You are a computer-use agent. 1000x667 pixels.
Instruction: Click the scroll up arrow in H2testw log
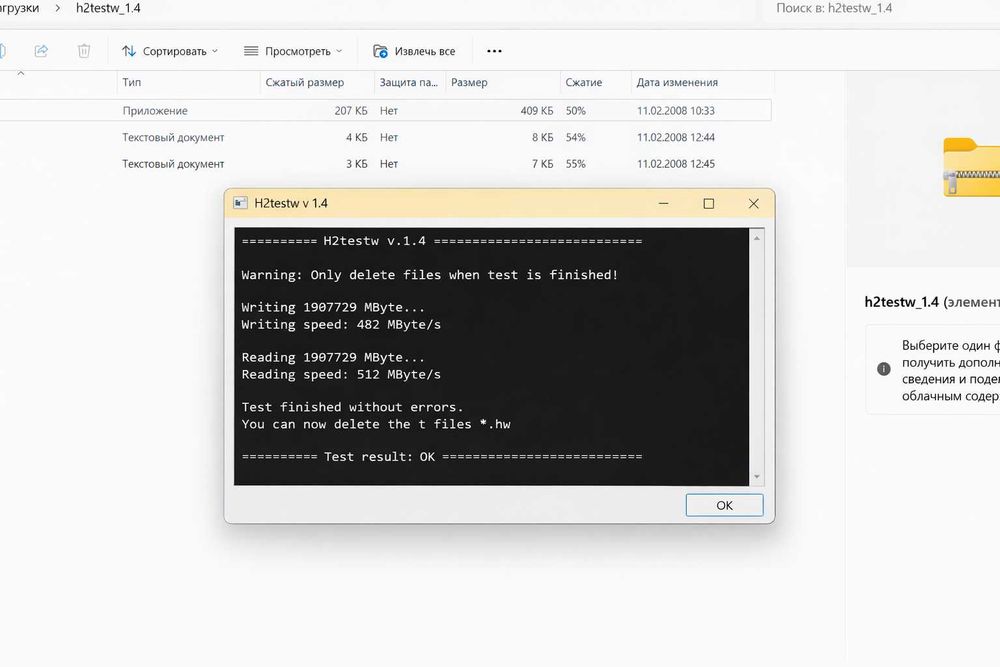pyautogui.click(x=757, y=238)
